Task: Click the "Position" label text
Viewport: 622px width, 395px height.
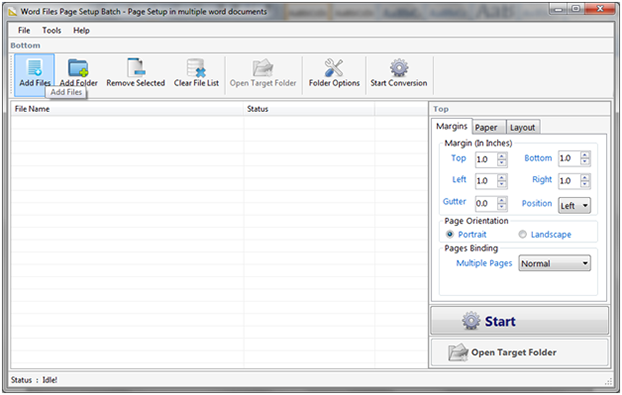Action: pos(537,203)
